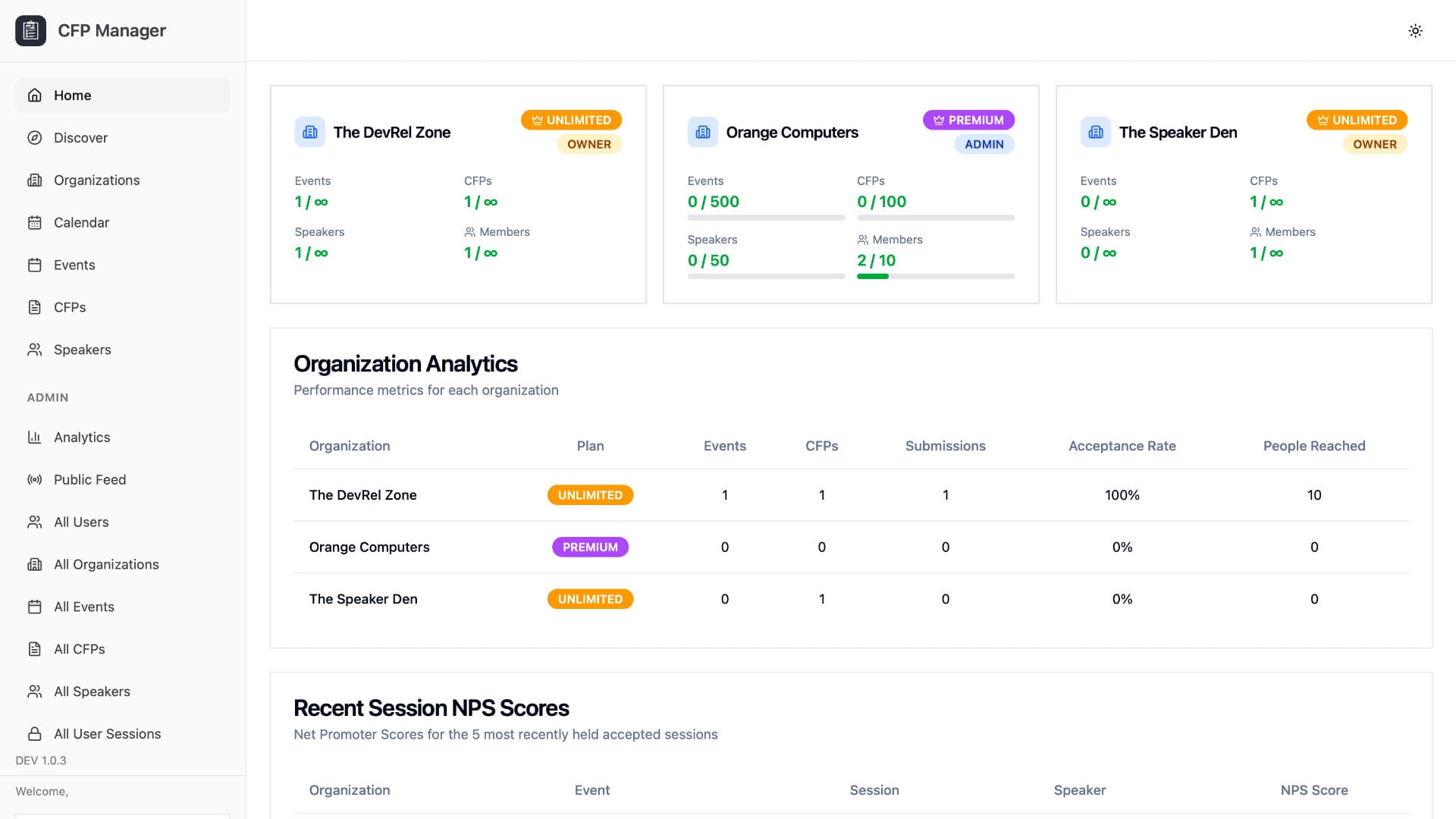This screenshot has width=1456, height=819.
Task: Select the Speakers icon in the sidebar
Action: [34, 350]
